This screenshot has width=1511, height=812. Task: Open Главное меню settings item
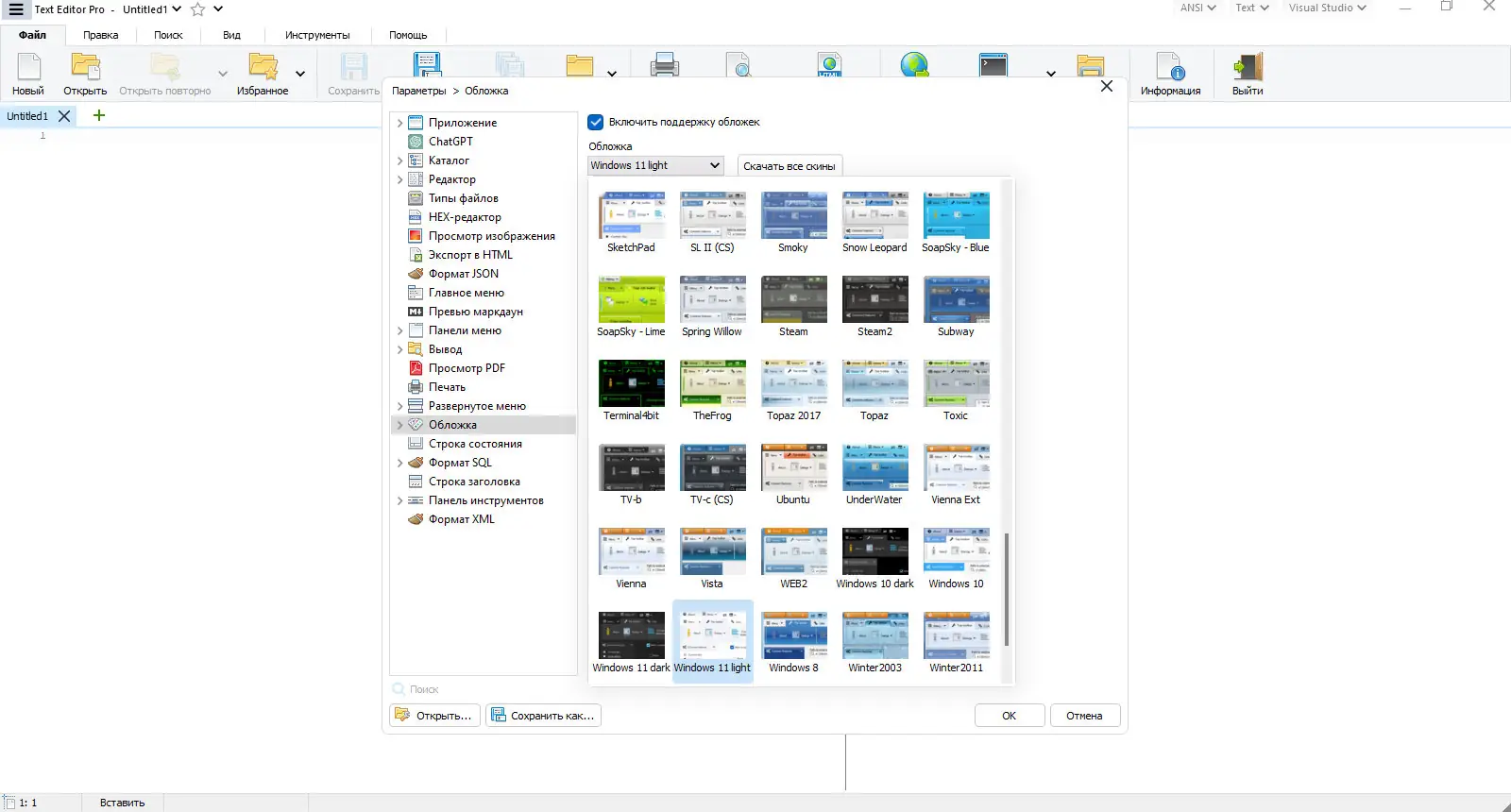466,293
